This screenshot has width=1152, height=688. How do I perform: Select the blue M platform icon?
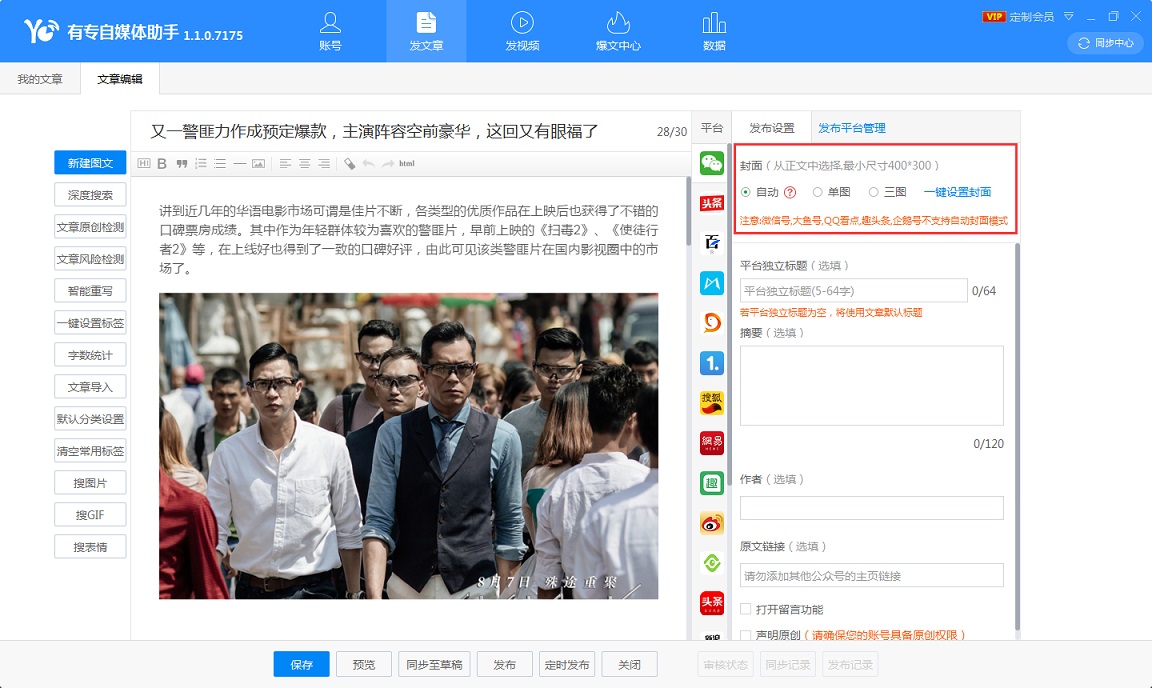coord(711,282)
